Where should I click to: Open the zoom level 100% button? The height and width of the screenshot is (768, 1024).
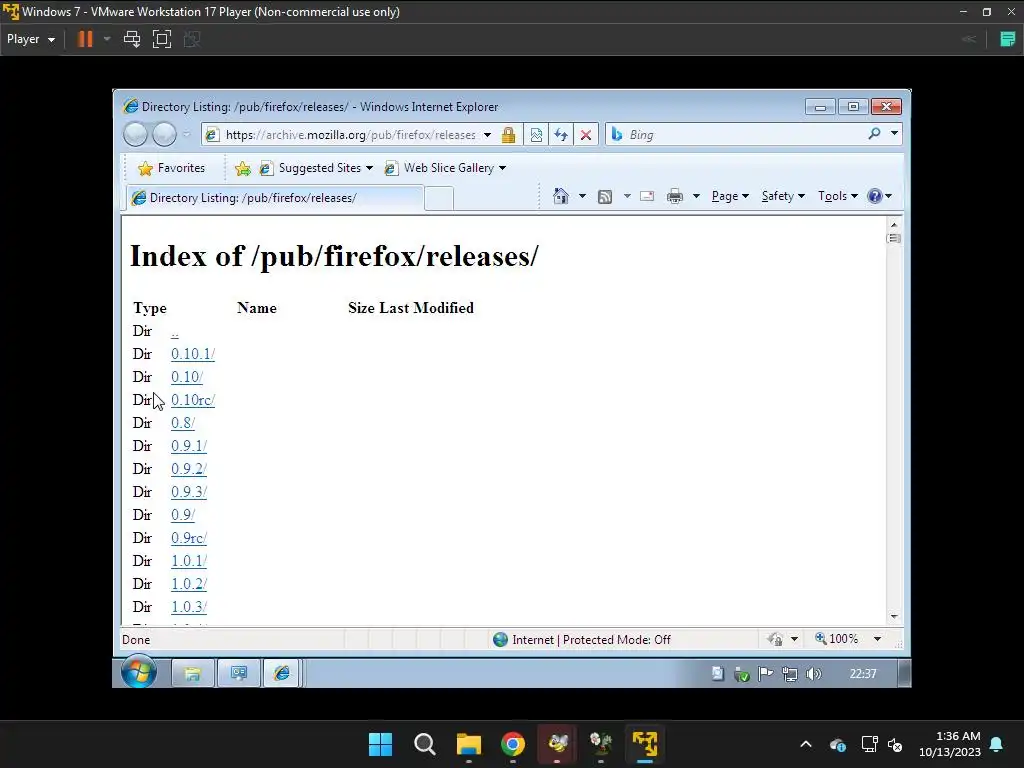tap(837, 639)
